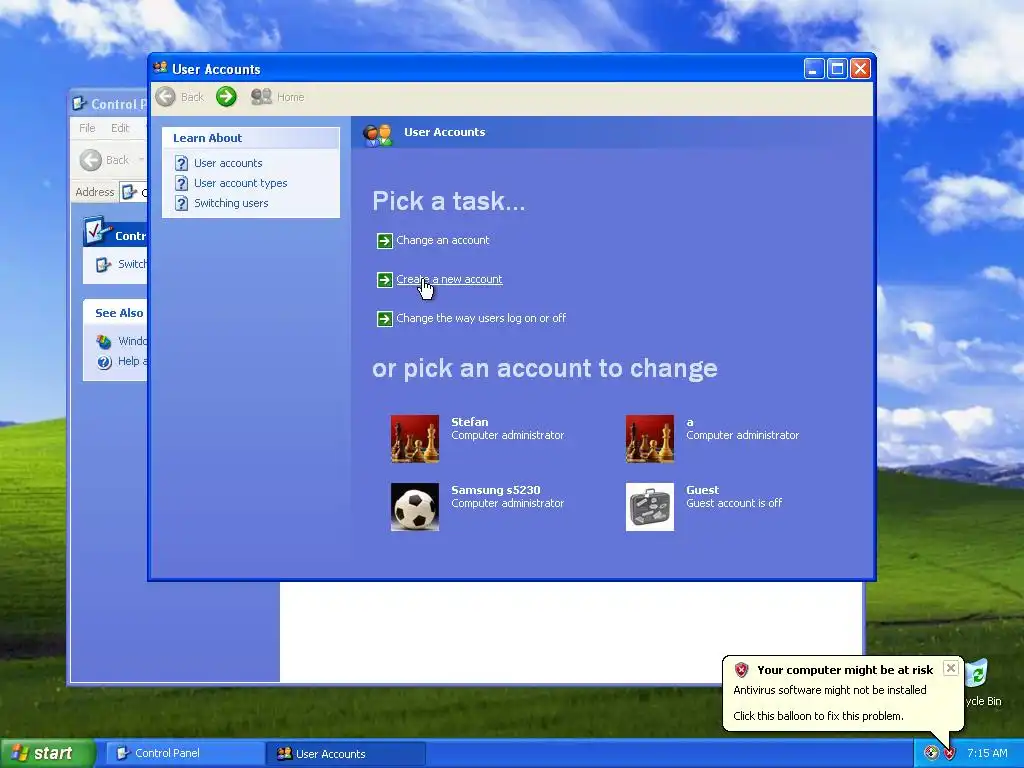Screen dimensions: 1024x768
Task: Select account 'a' chess picture
Action: coord(650,439)
